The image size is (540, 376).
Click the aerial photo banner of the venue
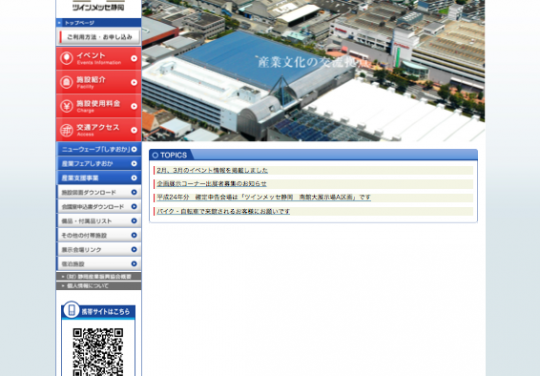(x=313, y=70)
